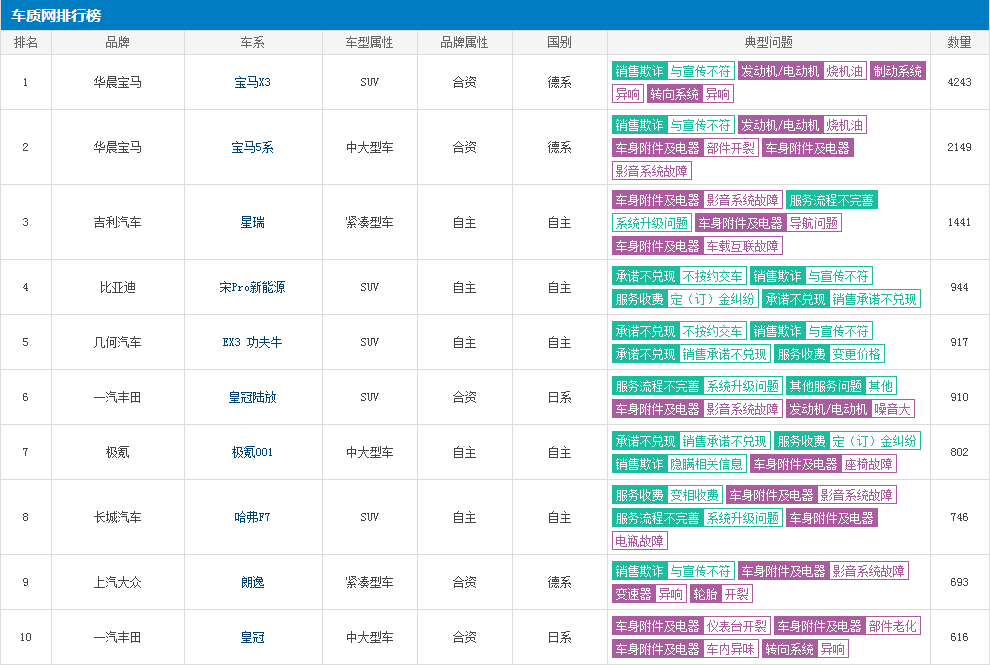Image resolution: width=990 pixels, height=665 pixels.
Task: Open the 皇冠 link in the rank 10 row
Action: (x=252, y=637)
